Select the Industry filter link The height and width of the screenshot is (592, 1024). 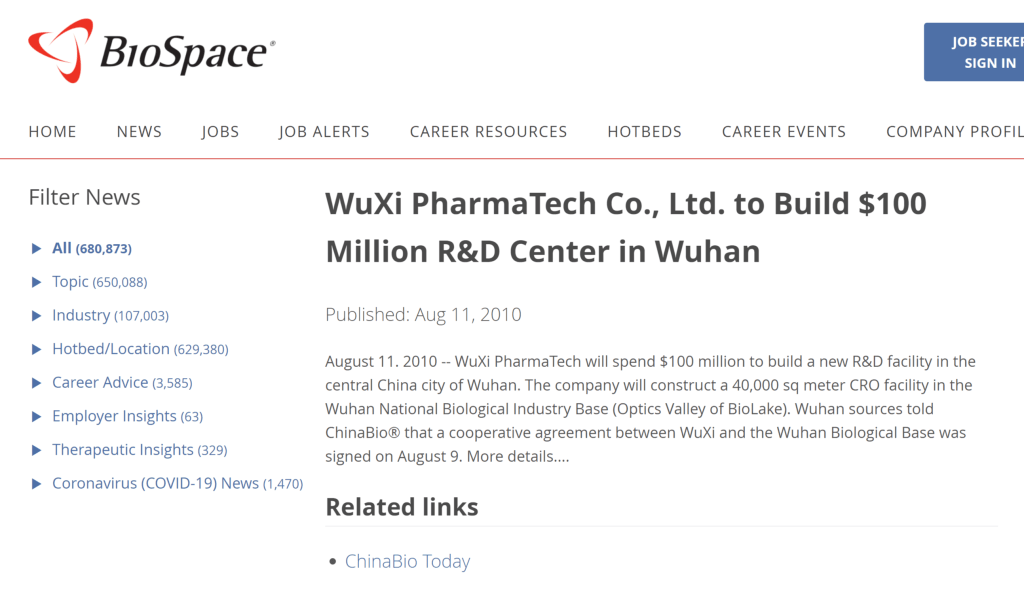coord(81,316)
